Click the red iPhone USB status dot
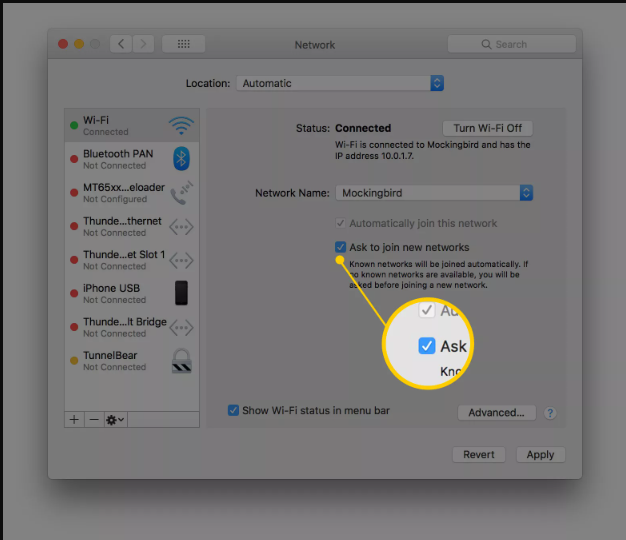 [74, 293]
